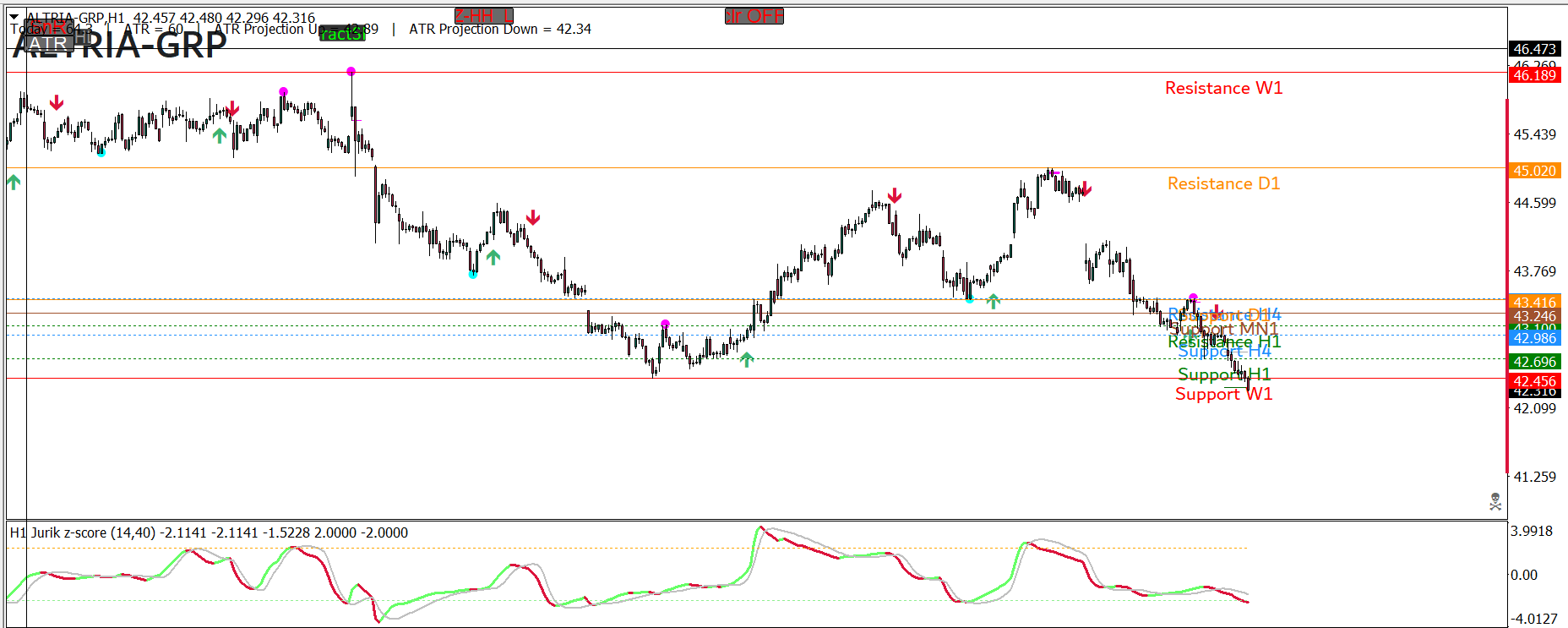Click the brown 43.246 price tag
The height and width of the screenshot is (628, 1568).
[x=1534, y=317]
